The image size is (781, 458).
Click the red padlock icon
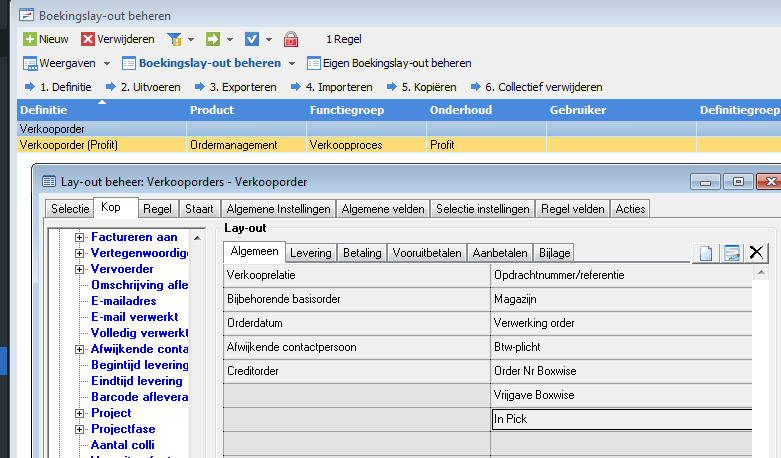pyautogui.click(x=291, y=39)
